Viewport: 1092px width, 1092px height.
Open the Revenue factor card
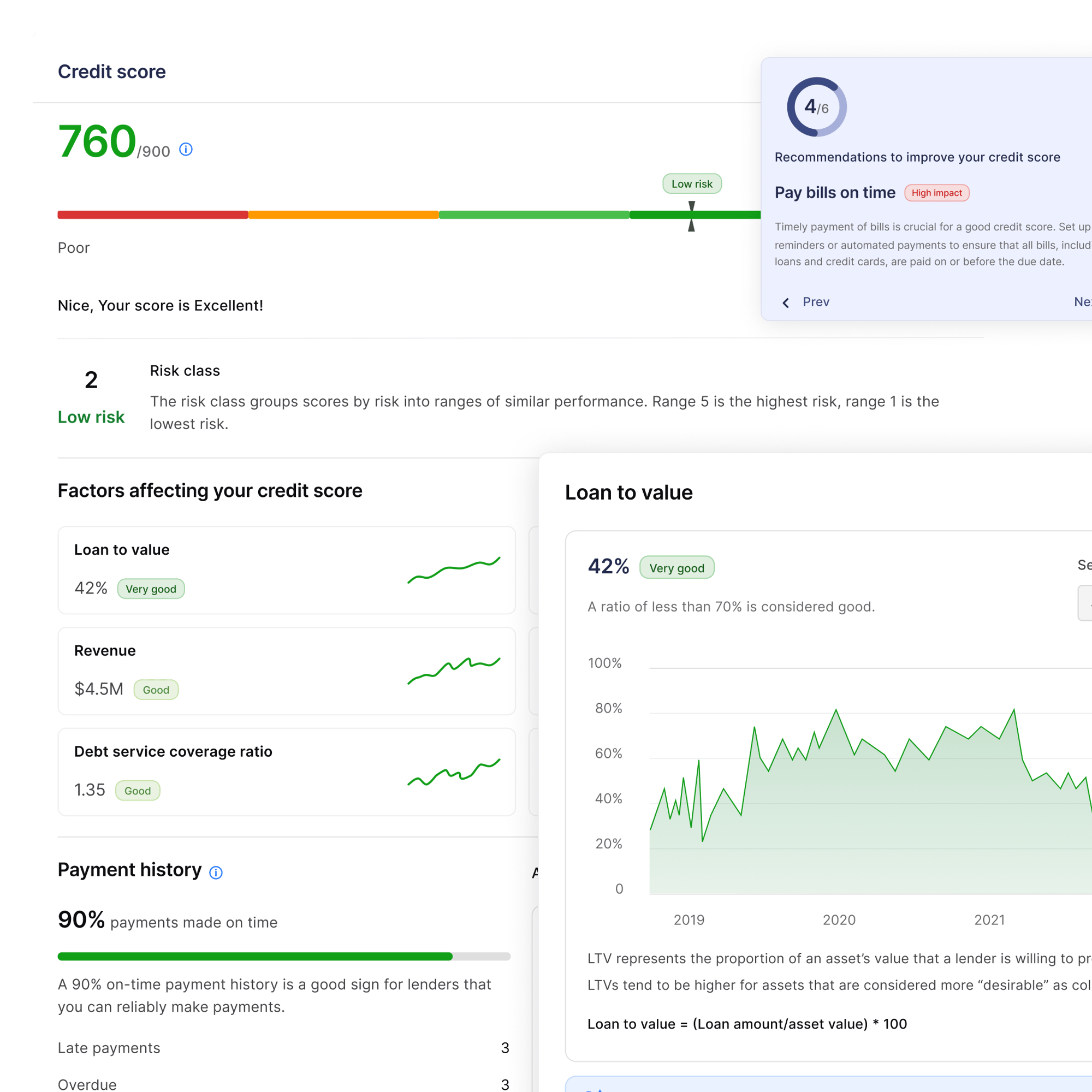click(x=287, y=671)
